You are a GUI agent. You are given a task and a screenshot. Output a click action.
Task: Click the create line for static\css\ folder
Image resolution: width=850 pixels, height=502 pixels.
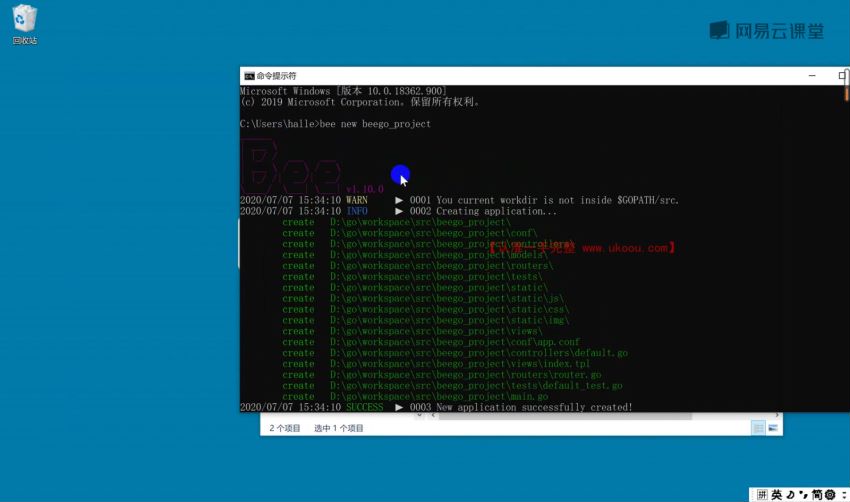pyautogui.click(x=426, y=310)
